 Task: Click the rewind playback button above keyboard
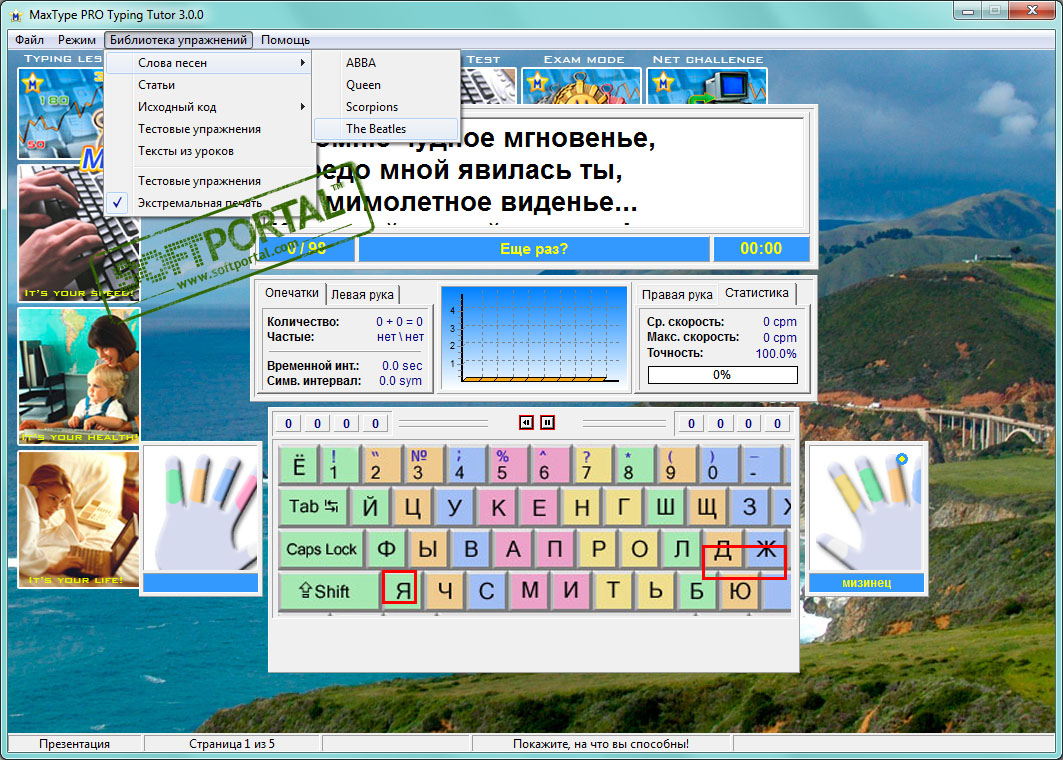526,423
